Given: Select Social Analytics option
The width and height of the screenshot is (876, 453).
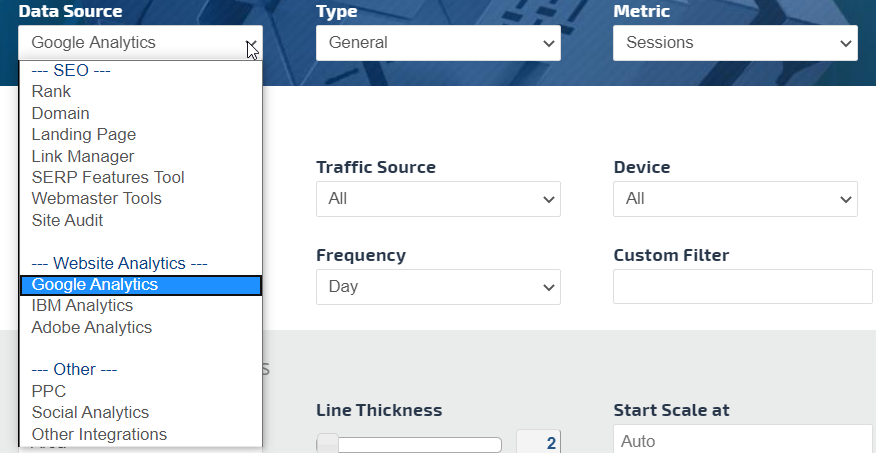Looking at the screenshot, I should pos(90,412).
